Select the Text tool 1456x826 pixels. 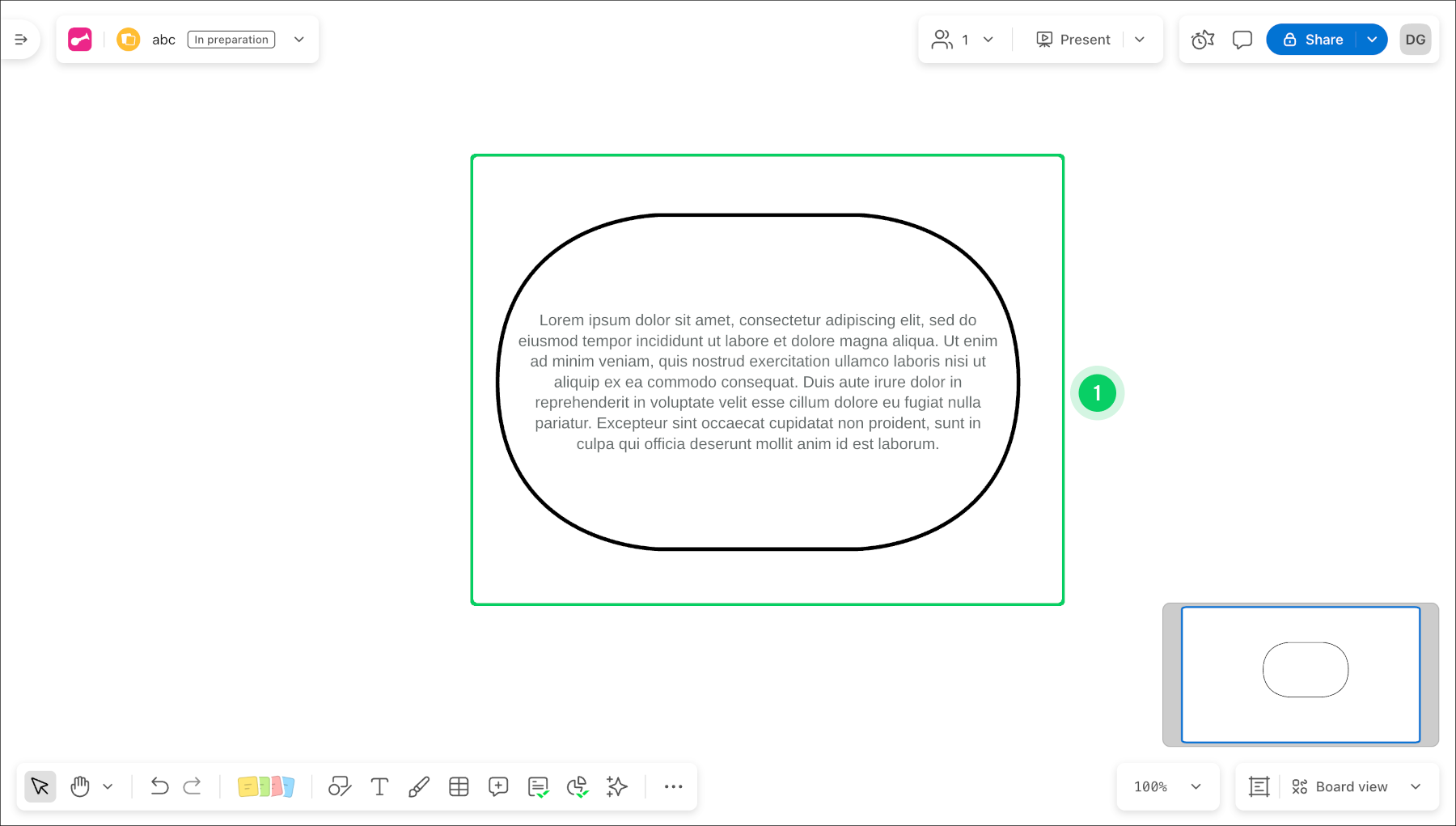coord(379,786)
